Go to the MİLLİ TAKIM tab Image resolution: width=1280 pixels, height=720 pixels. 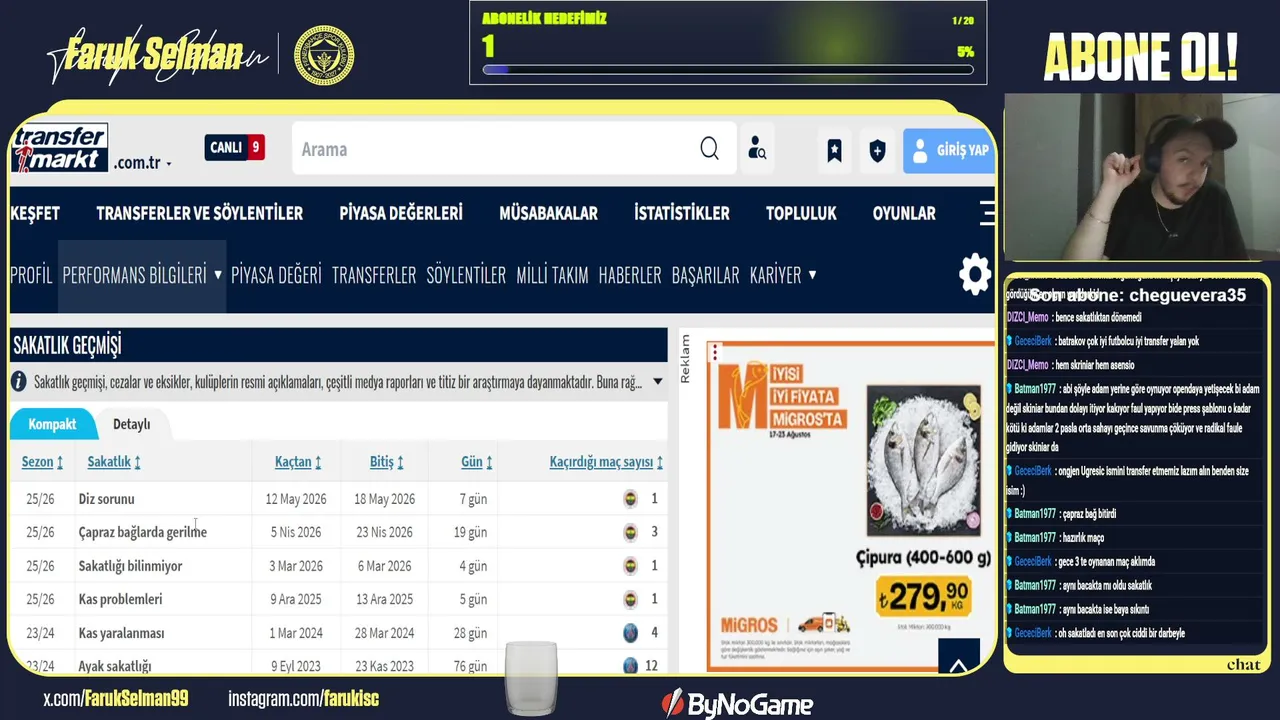(x=552, y=275)
